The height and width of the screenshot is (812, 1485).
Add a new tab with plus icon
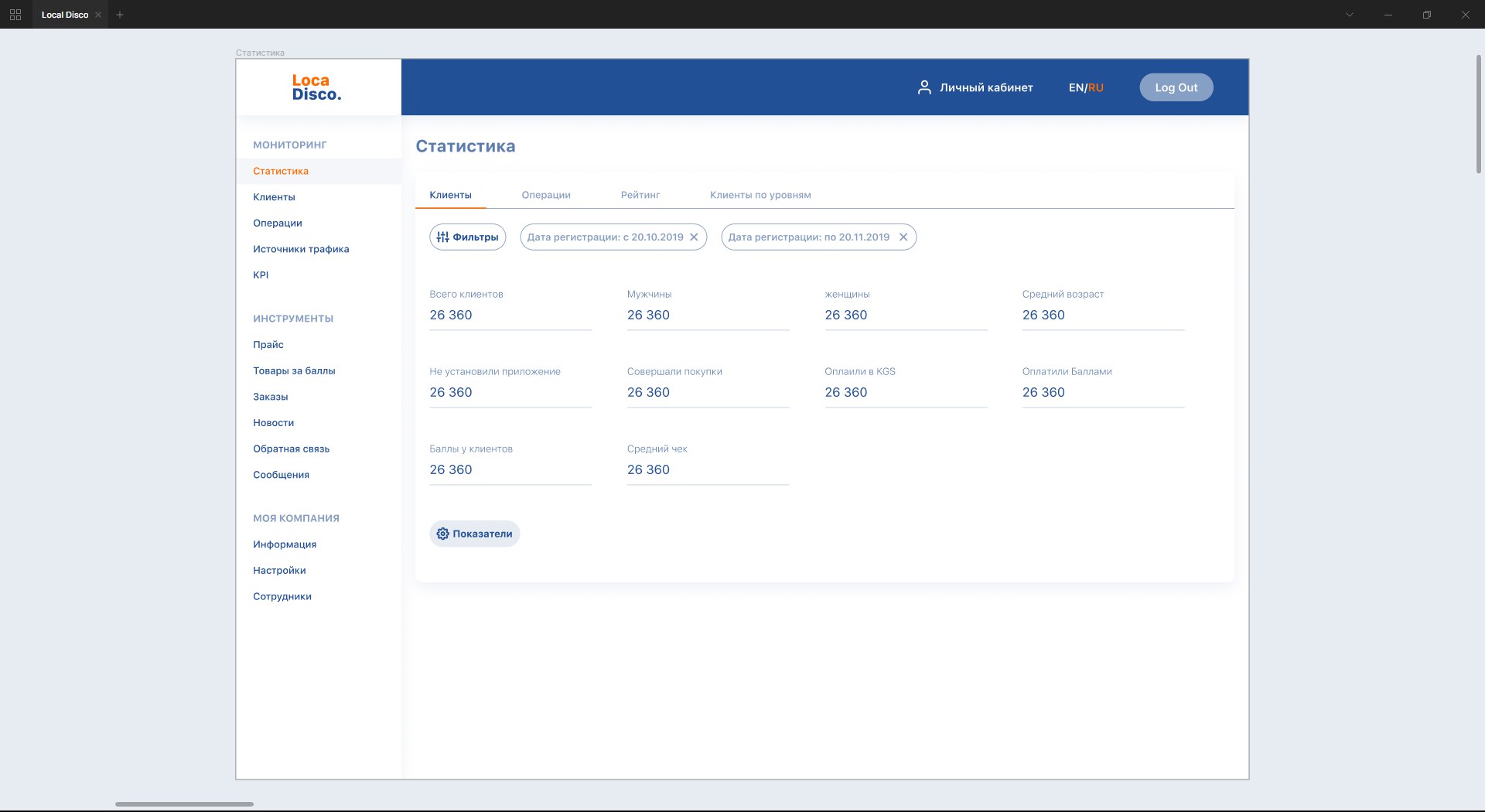pyautogui.click(x=120, y=15)
